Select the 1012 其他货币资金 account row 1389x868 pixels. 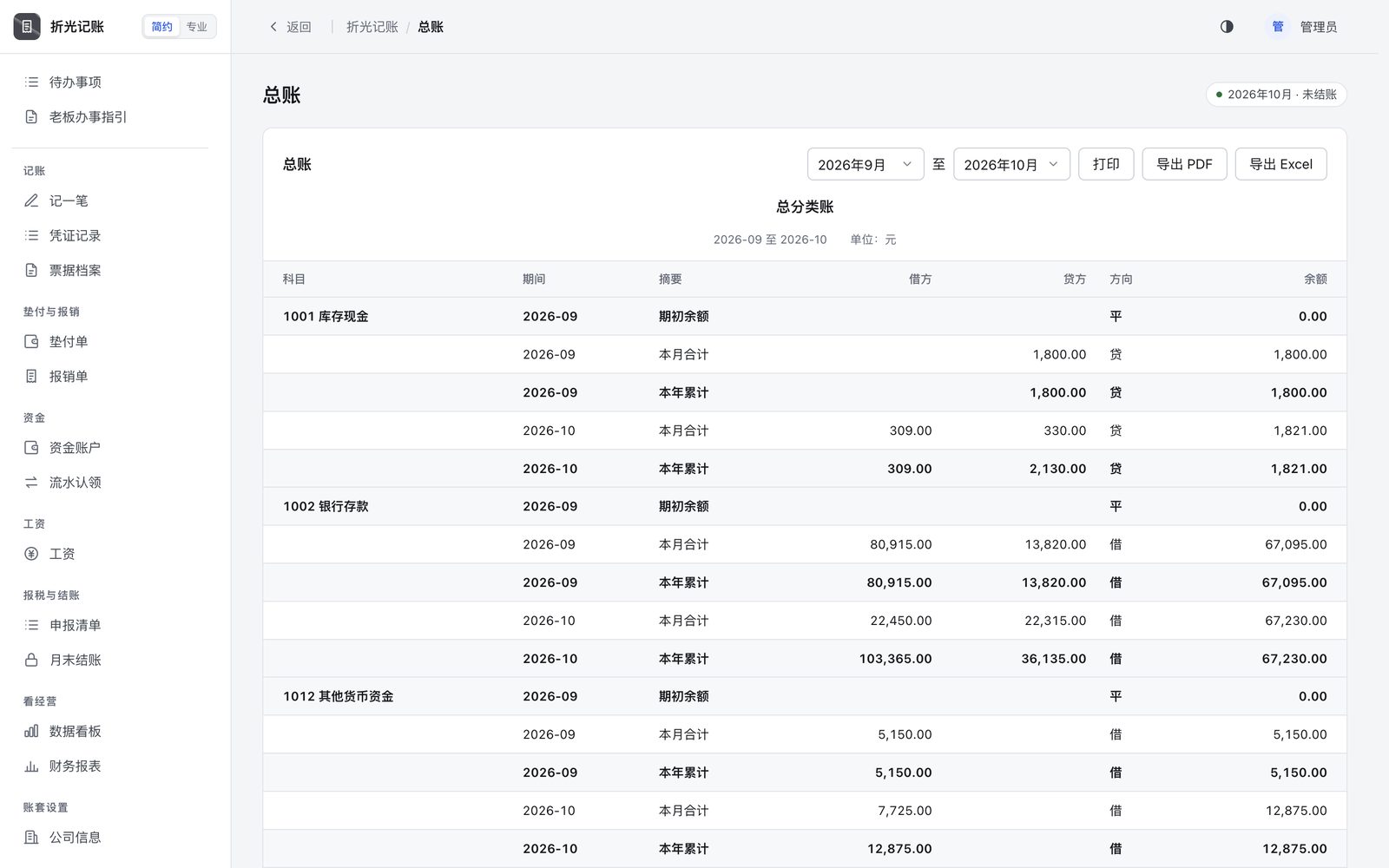[805, 697]
